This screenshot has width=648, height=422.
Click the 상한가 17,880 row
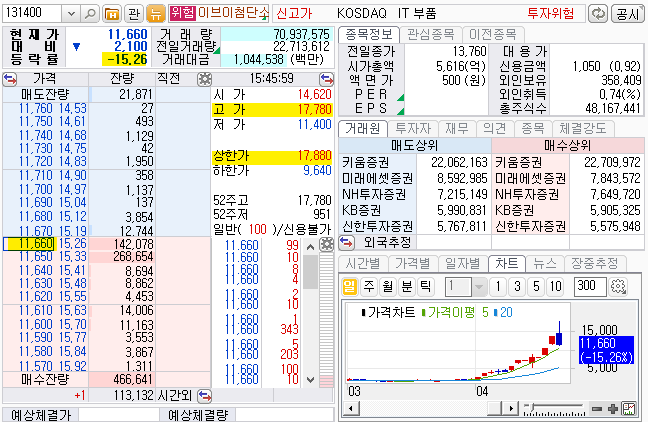(272, 156)
